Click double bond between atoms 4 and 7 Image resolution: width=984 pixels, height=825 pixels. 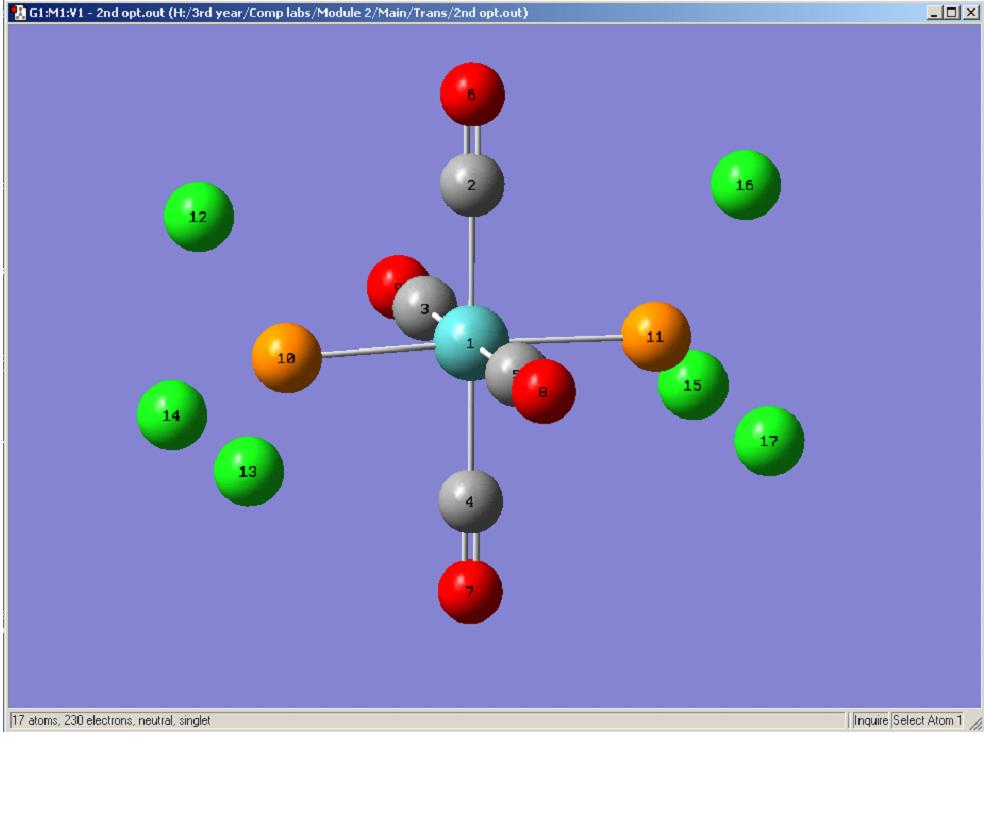click(470, 546)
